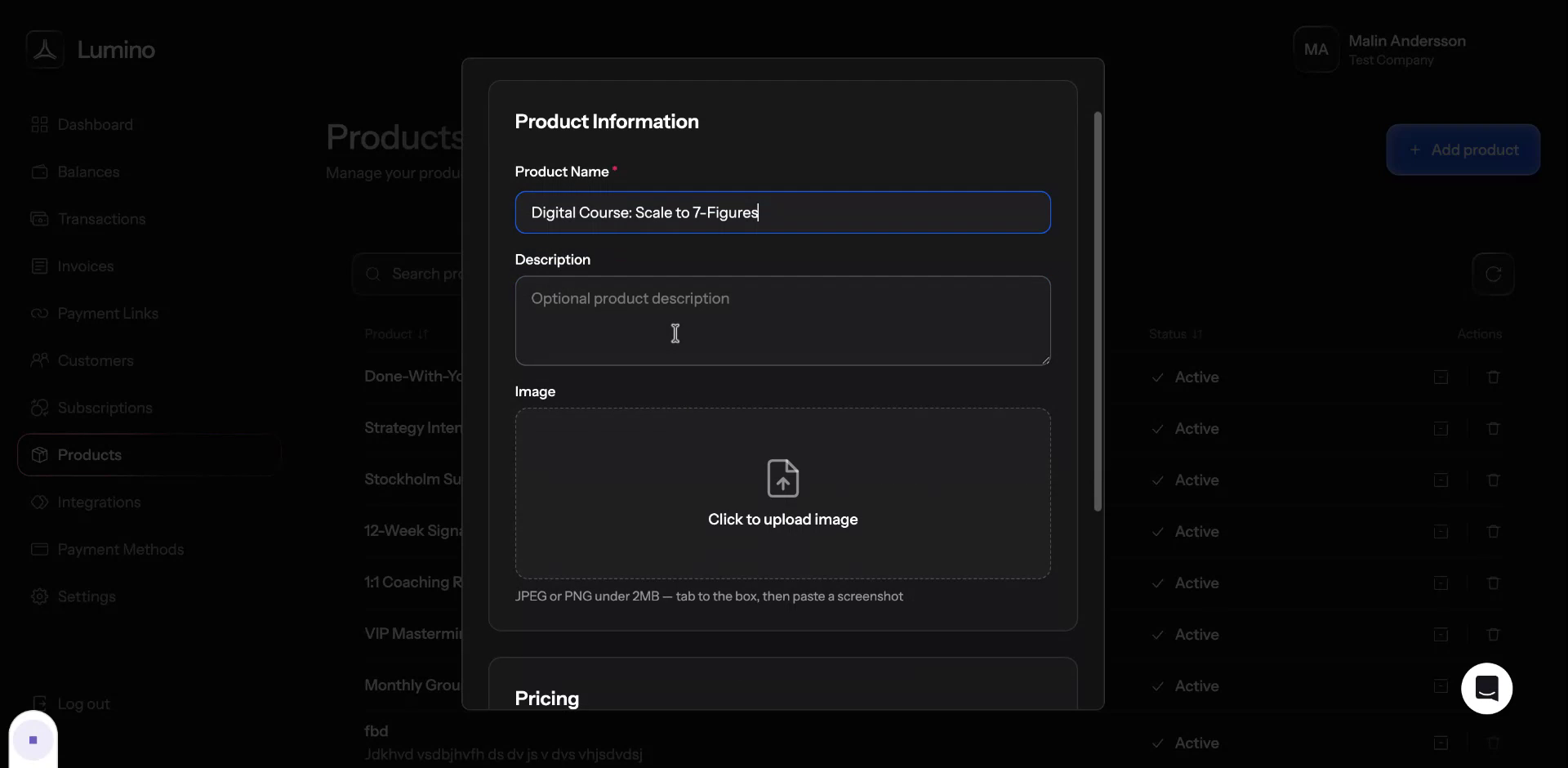Click the Payment Methods card icon

click(x=39, y=549)
